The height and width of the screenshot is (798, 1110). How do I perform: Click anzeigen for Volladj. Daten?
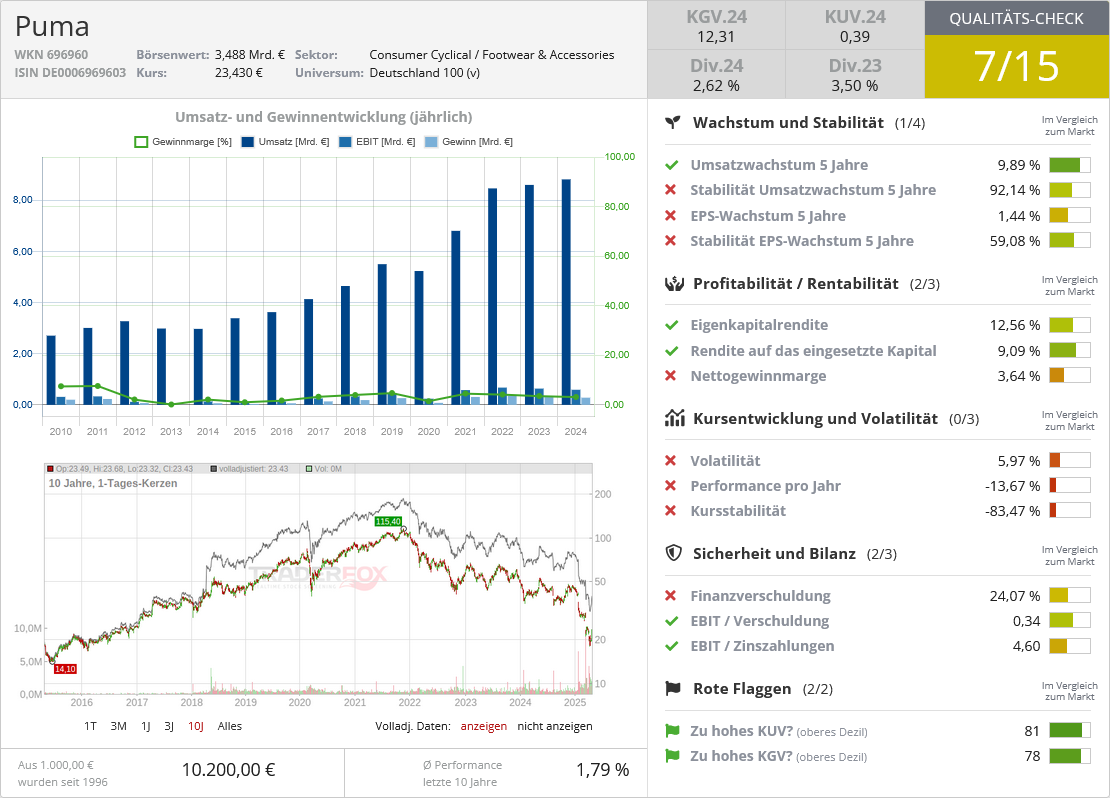pyautogui.click(x=484, y=726)
